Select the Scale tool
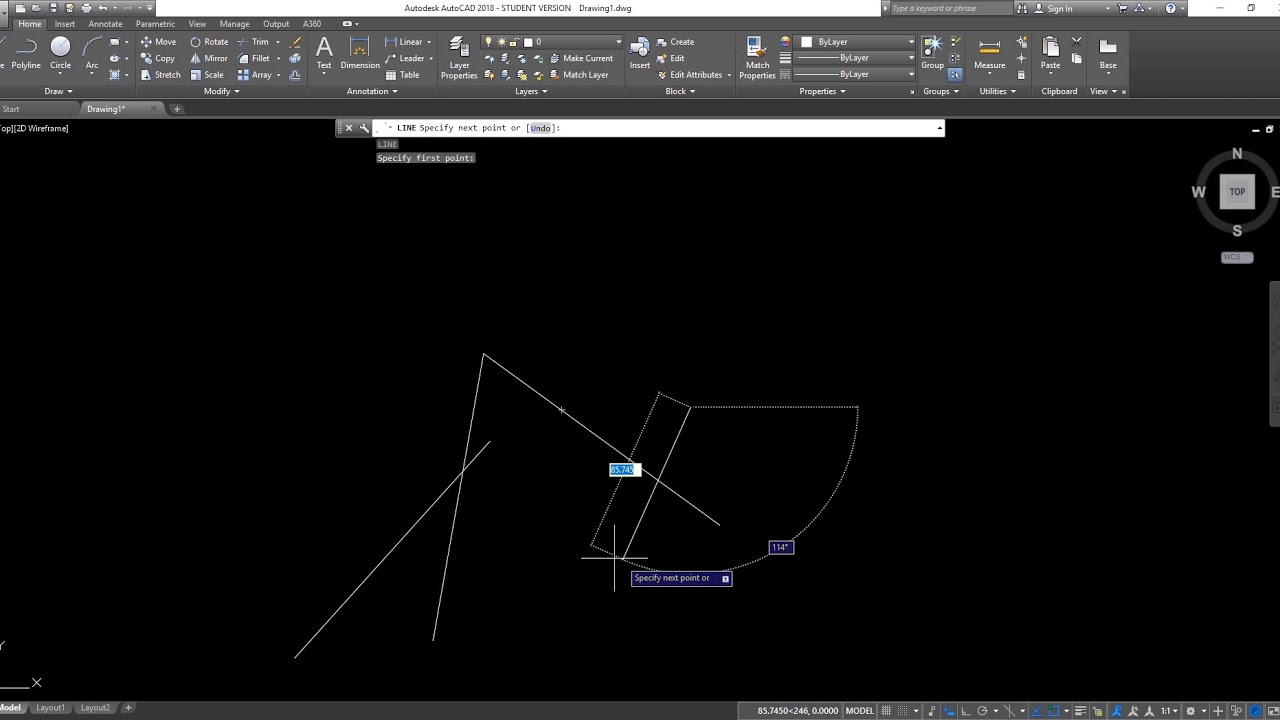The width and height of the screenshot is (1280, 720). coord(207,75)
